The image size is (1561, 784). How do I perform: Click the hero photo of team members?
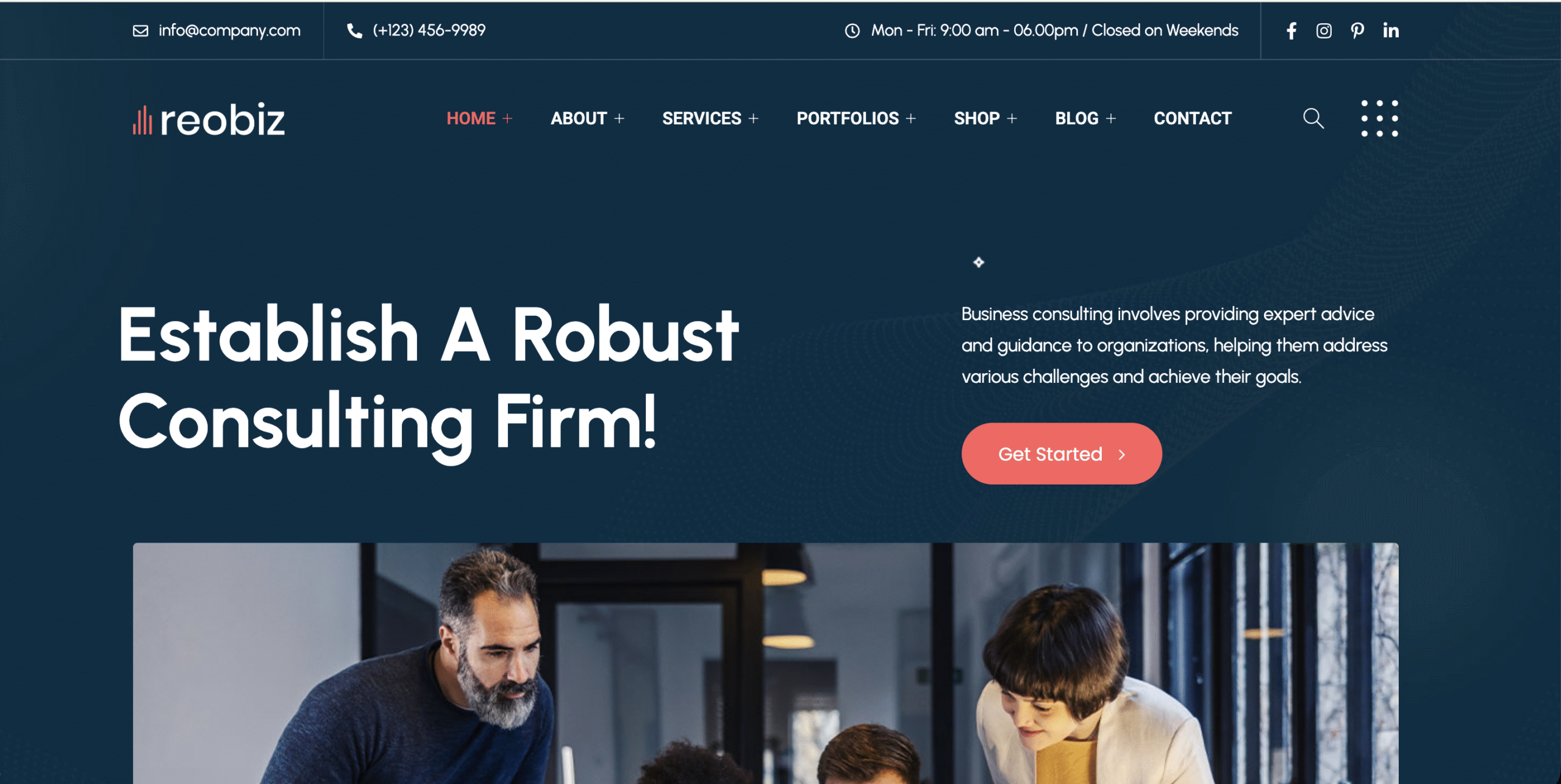click(766, 663)
